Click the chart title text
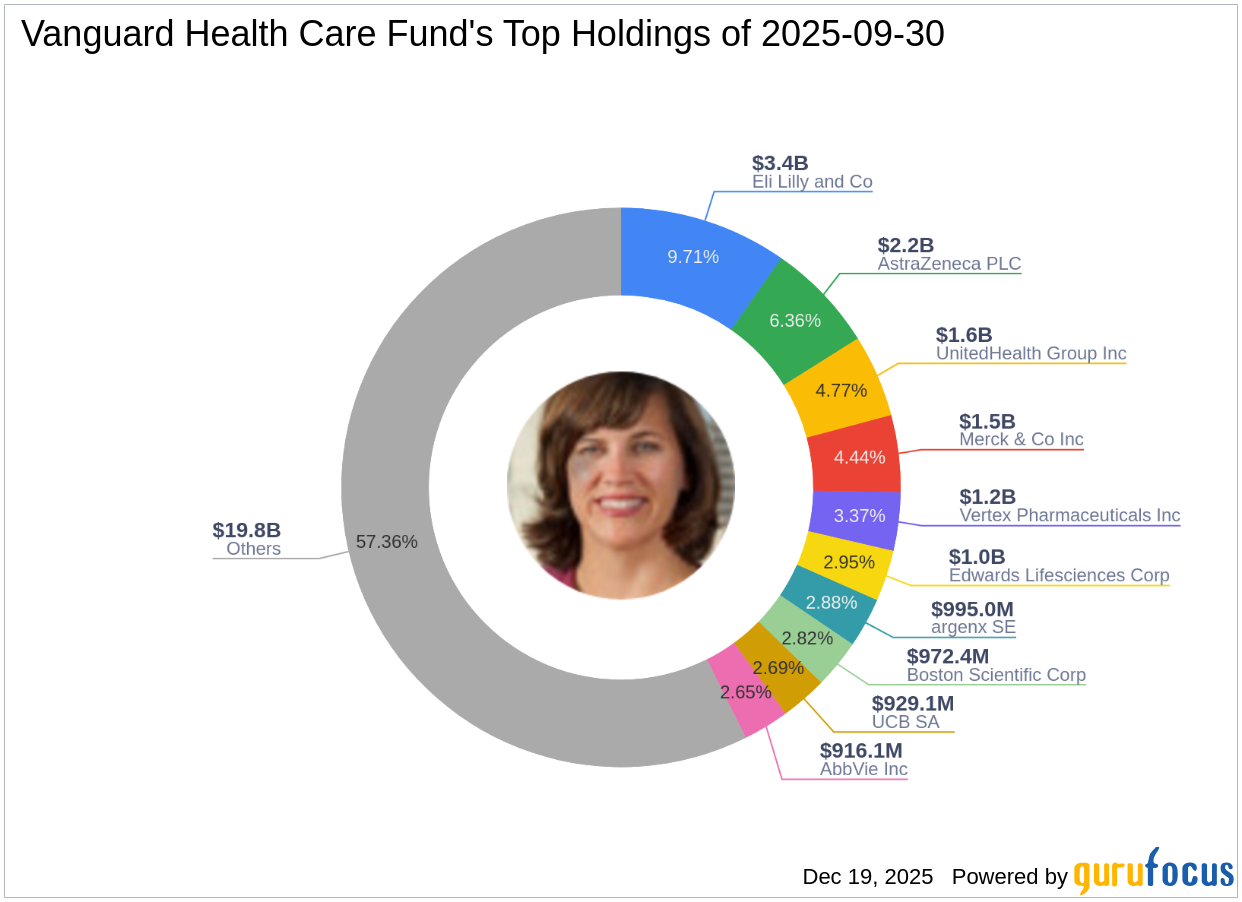This screenshot has height=902, width=1242. (482, 35)
